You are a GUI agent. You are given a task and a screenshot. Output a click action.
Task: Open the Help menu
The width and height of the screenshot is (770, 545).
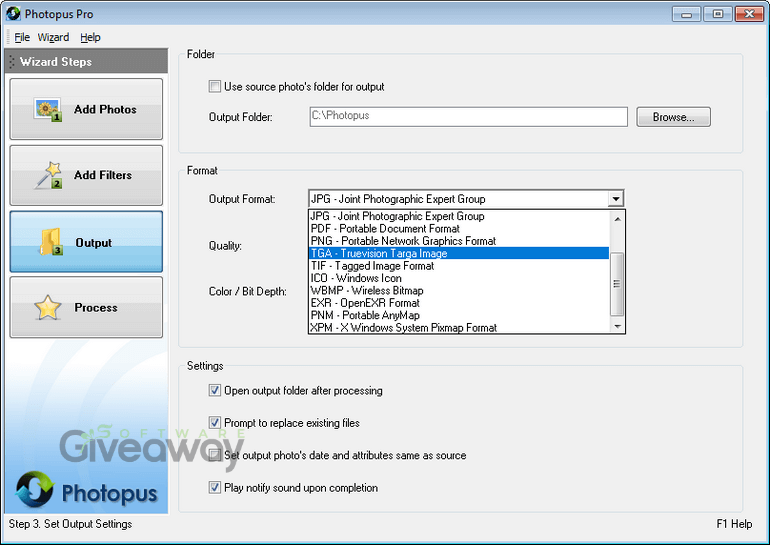(90, 37)
